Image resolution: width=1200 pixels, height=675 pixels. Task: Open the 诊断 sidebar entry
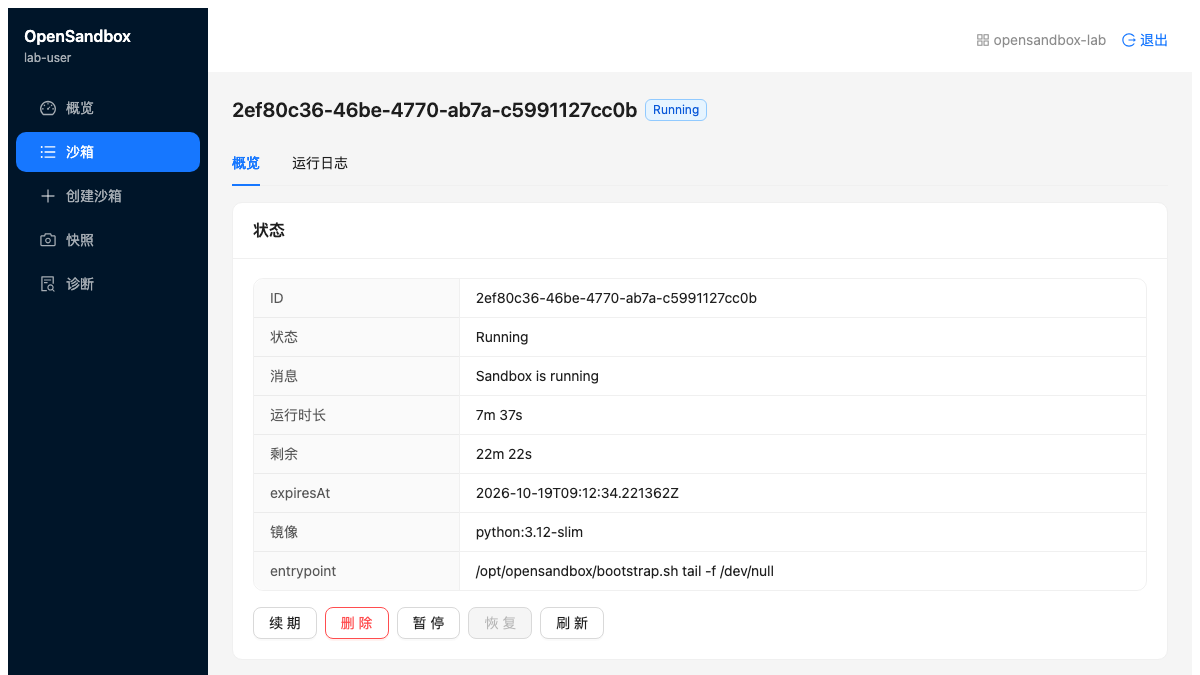coord(108,284)
